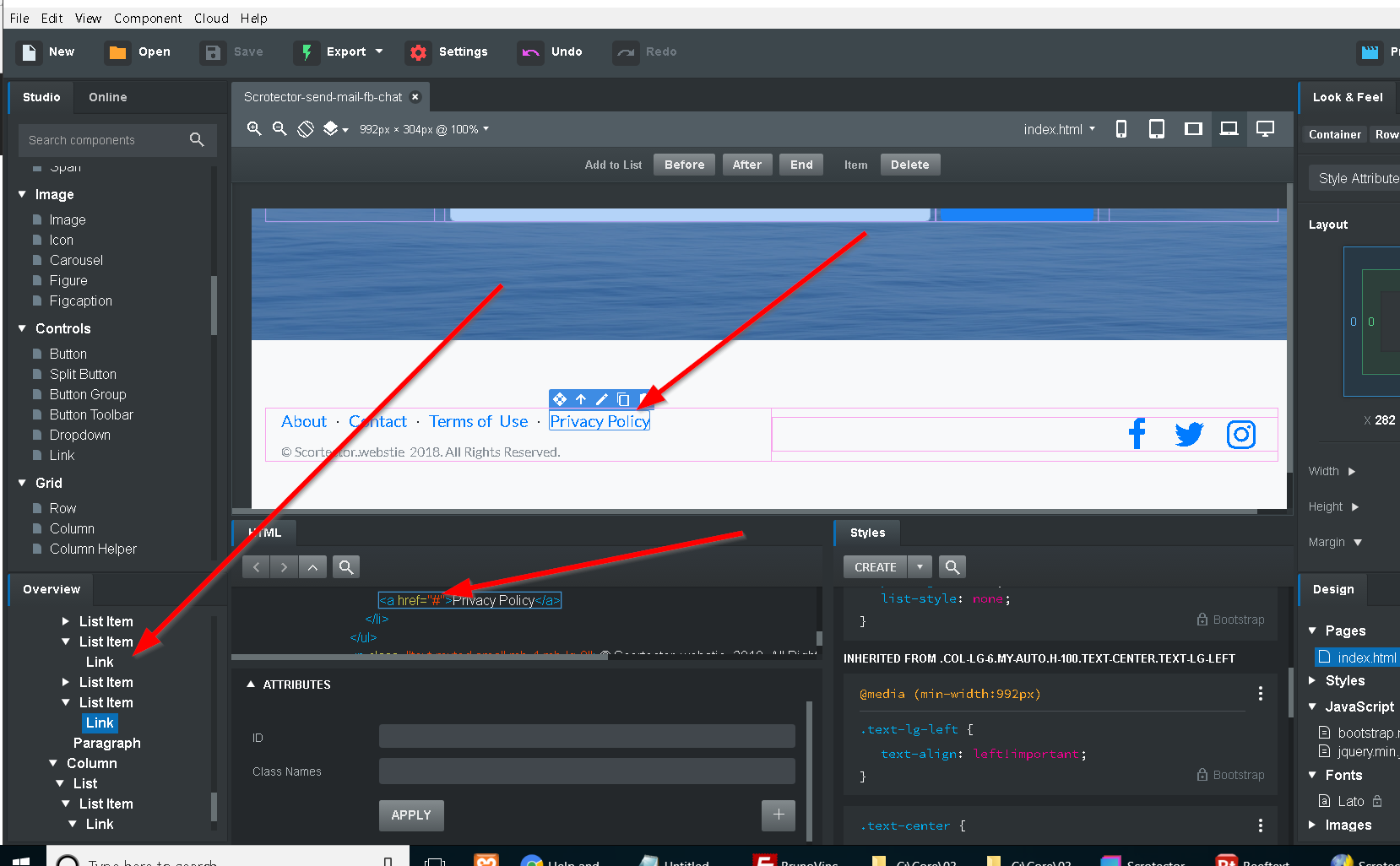The width and height of the screenshot is (1400, 866).
Task: Click the Save disk icon
Action: pos(213,52)
